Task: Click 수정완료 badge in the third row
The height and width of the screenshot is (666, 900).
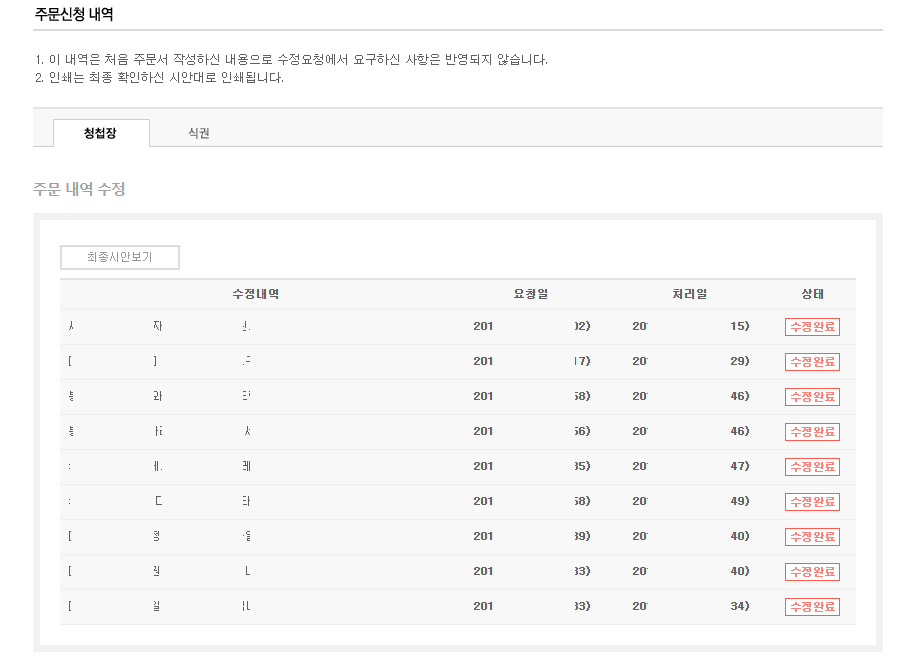Action: click(x=812, y=397)
